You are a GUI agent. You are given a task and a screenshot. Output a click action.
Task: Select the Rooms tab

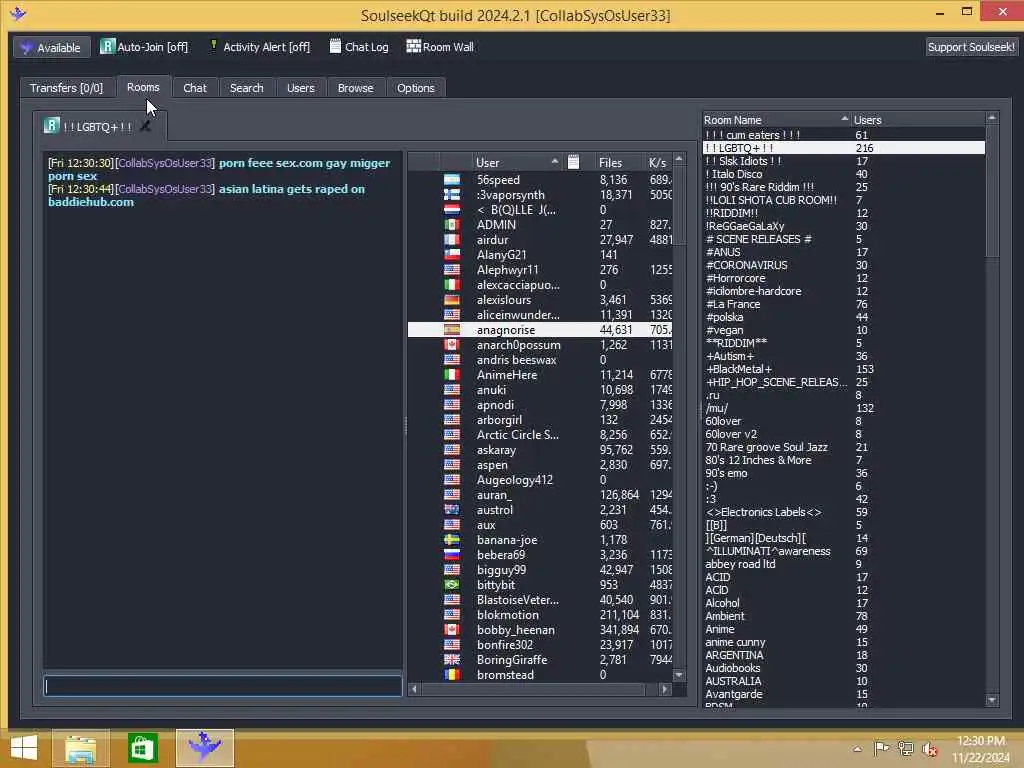coord(143,87)
